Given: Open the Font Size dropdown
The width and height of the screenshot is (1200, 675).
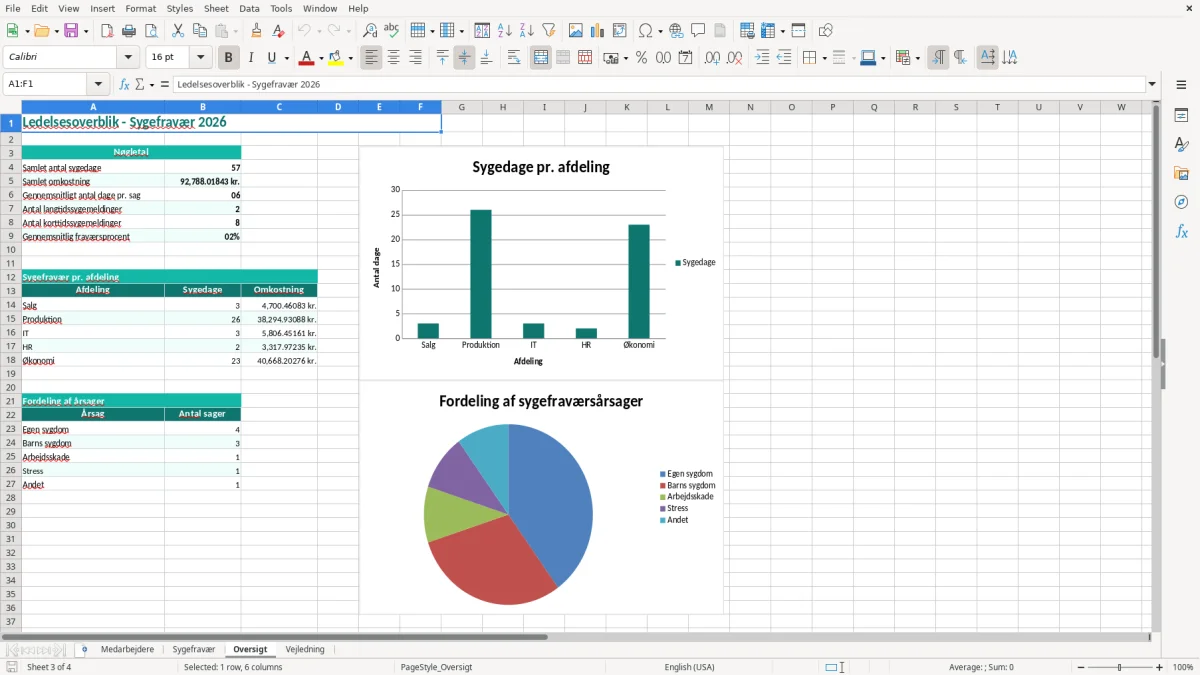Looking at the screenshot, I should point(201,58).
